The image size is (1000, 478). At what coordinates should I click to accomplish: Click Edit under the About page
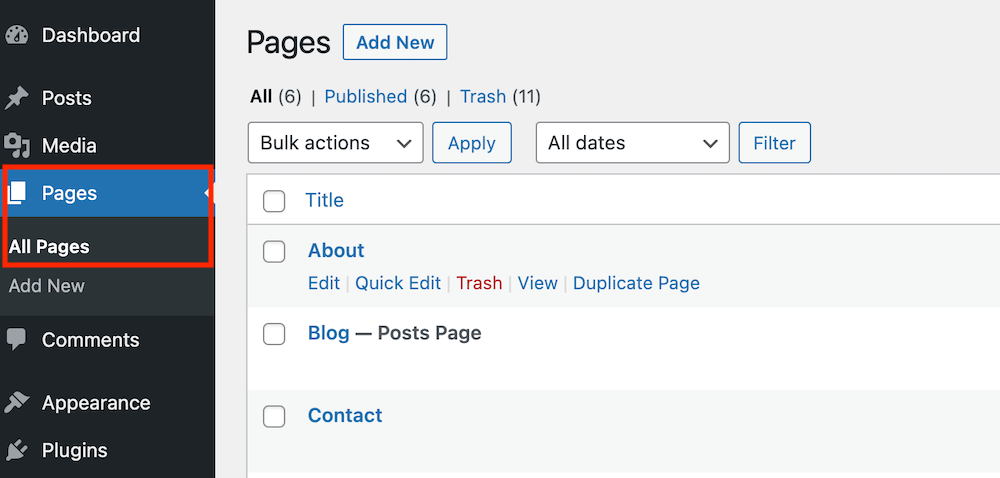coord(324,283)
